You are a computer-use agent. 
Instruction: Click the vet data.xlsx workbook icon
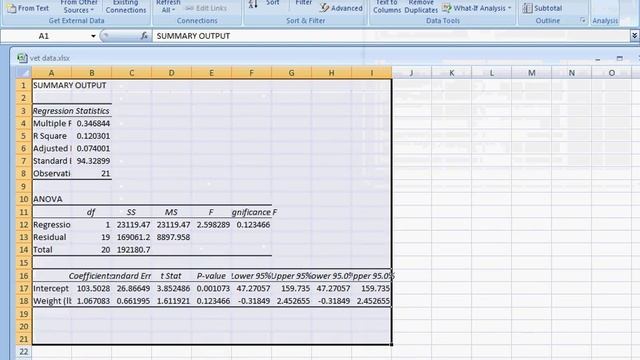22,58
